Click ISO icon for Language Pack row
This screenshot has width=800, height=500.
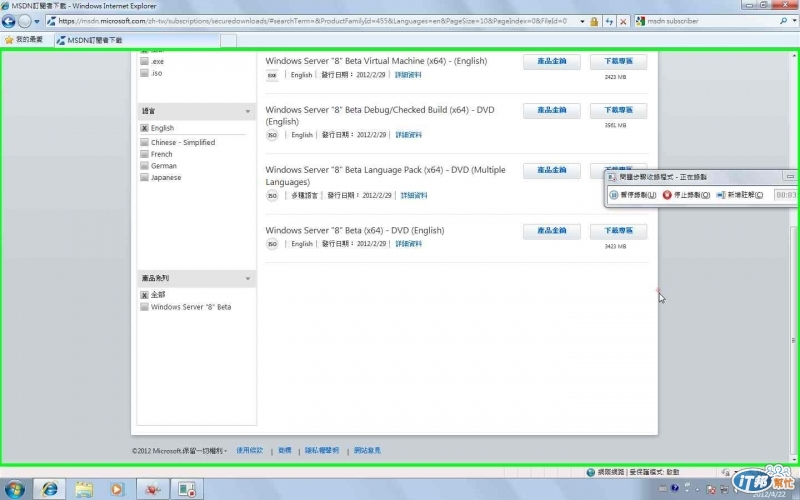pos(272,195)
